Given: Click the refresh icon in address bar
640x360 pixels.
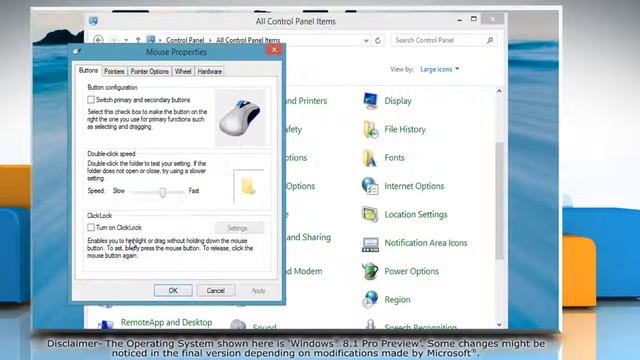Looking at the screenshot, I should [378, 40].
